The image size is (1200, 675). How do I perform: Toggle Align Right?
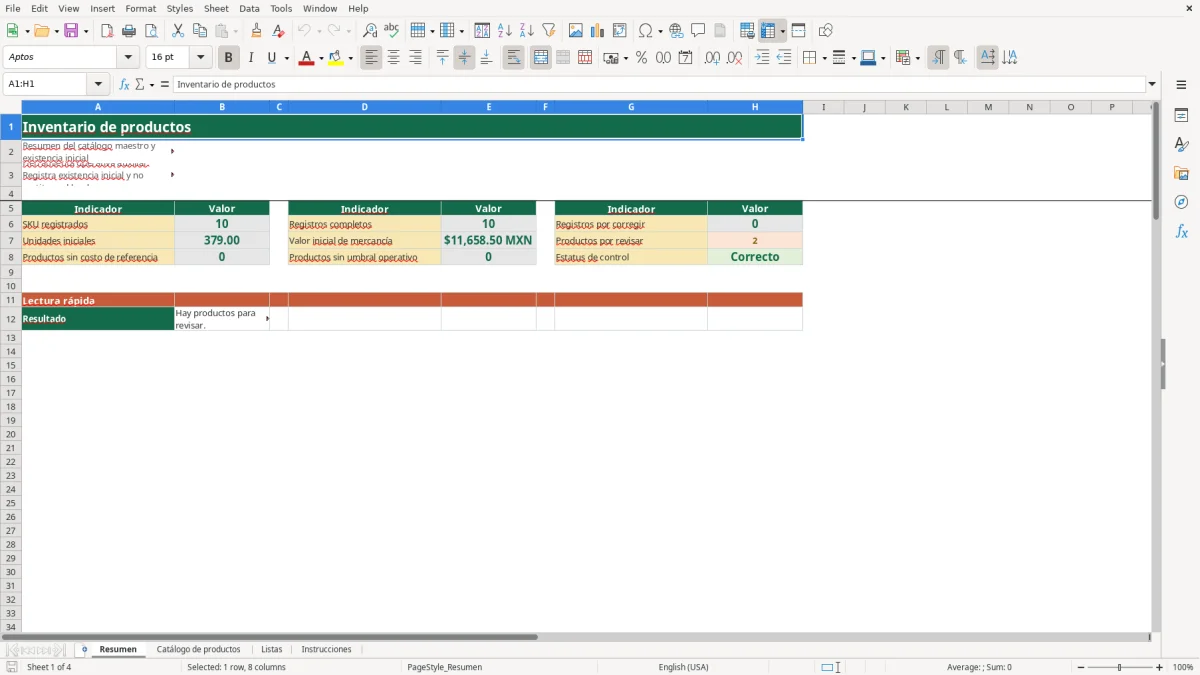pyautogui.click(x=415, y=58)
